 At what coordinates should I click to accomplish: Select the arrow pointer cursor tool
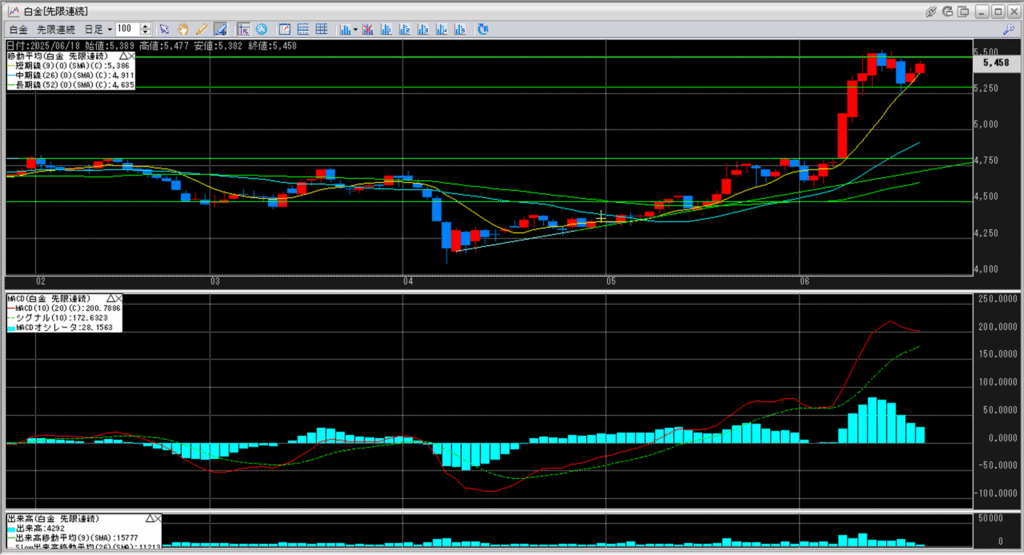(165, 29)
